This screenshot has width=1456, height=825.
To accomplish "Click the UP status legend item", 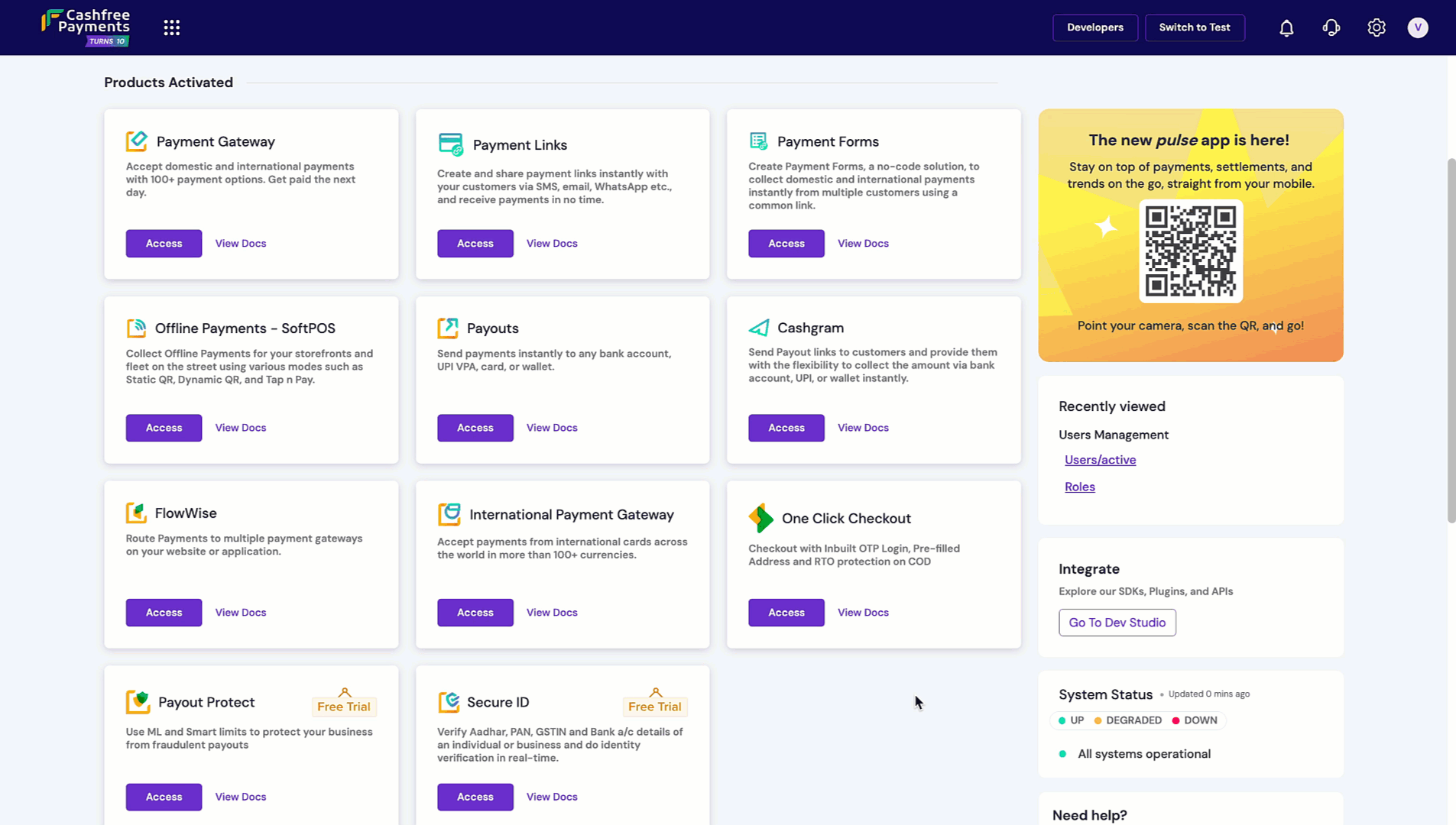I will click(1071, 720).
